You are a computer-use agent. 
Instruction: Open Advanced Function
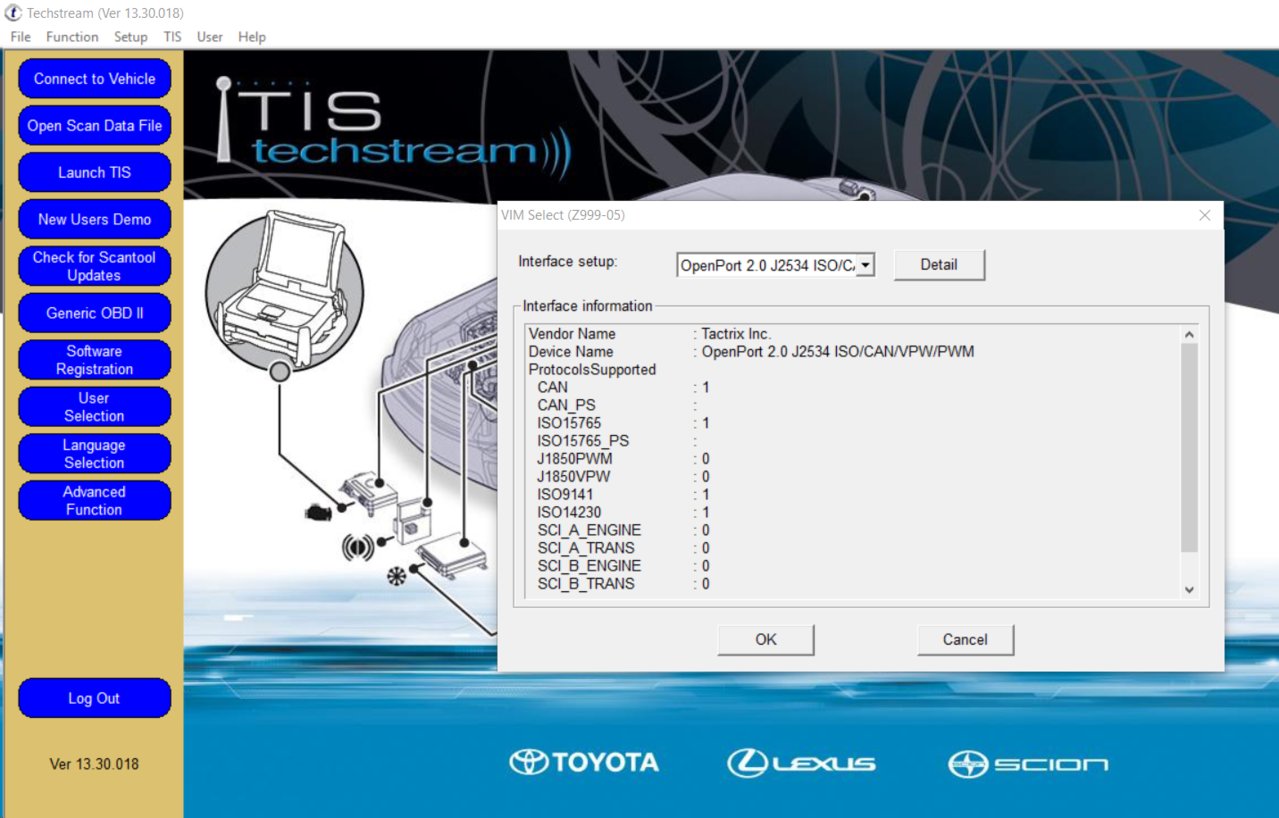(x=94, y=501)
